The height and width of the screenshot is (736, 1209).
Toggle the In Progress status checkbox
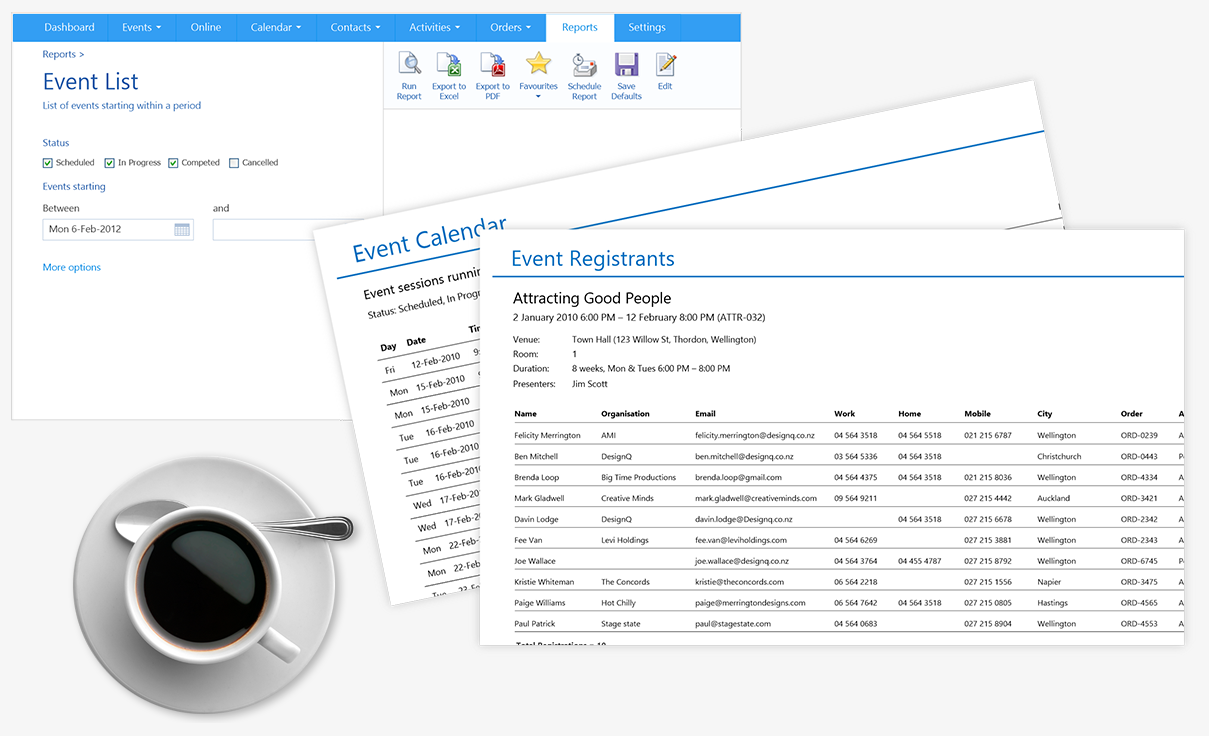click(x=110, y=163)
